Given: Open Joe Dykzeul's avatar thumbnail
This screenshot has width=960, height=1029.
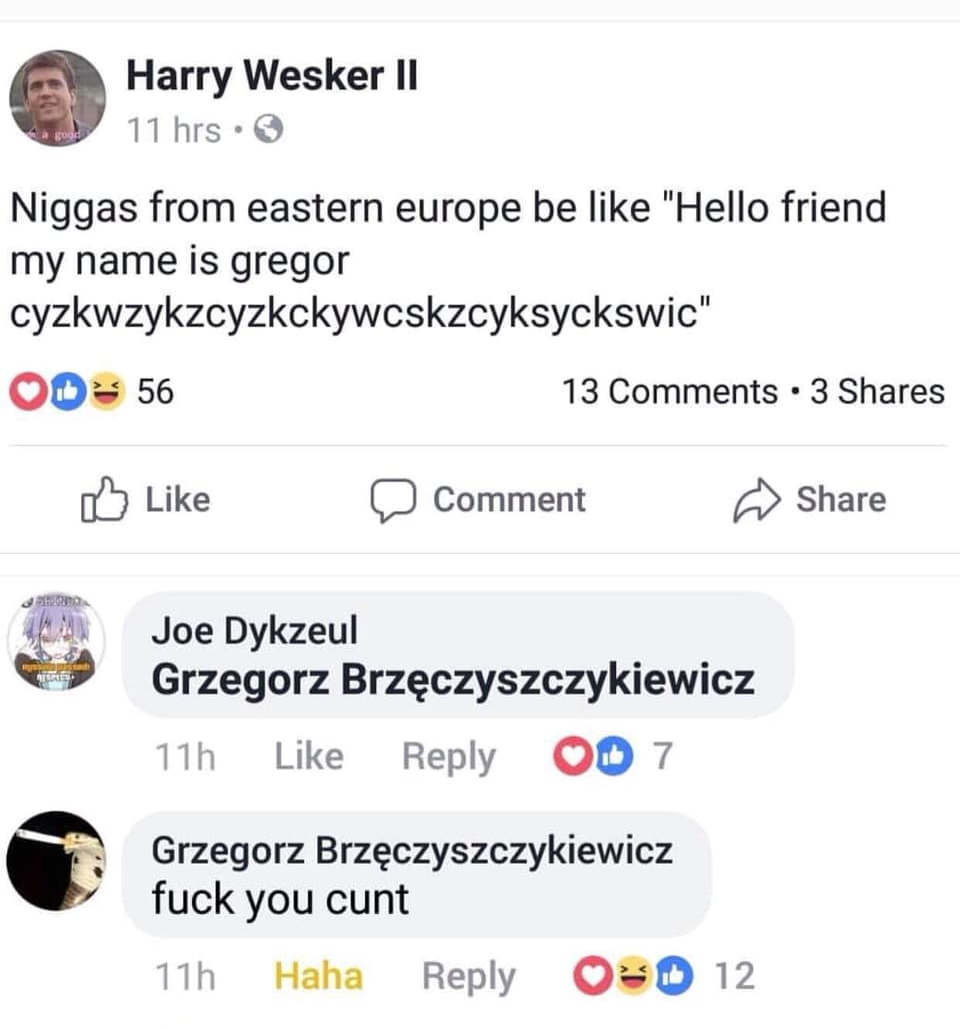Looking at the screenshot, I should [x=56, y=641].
